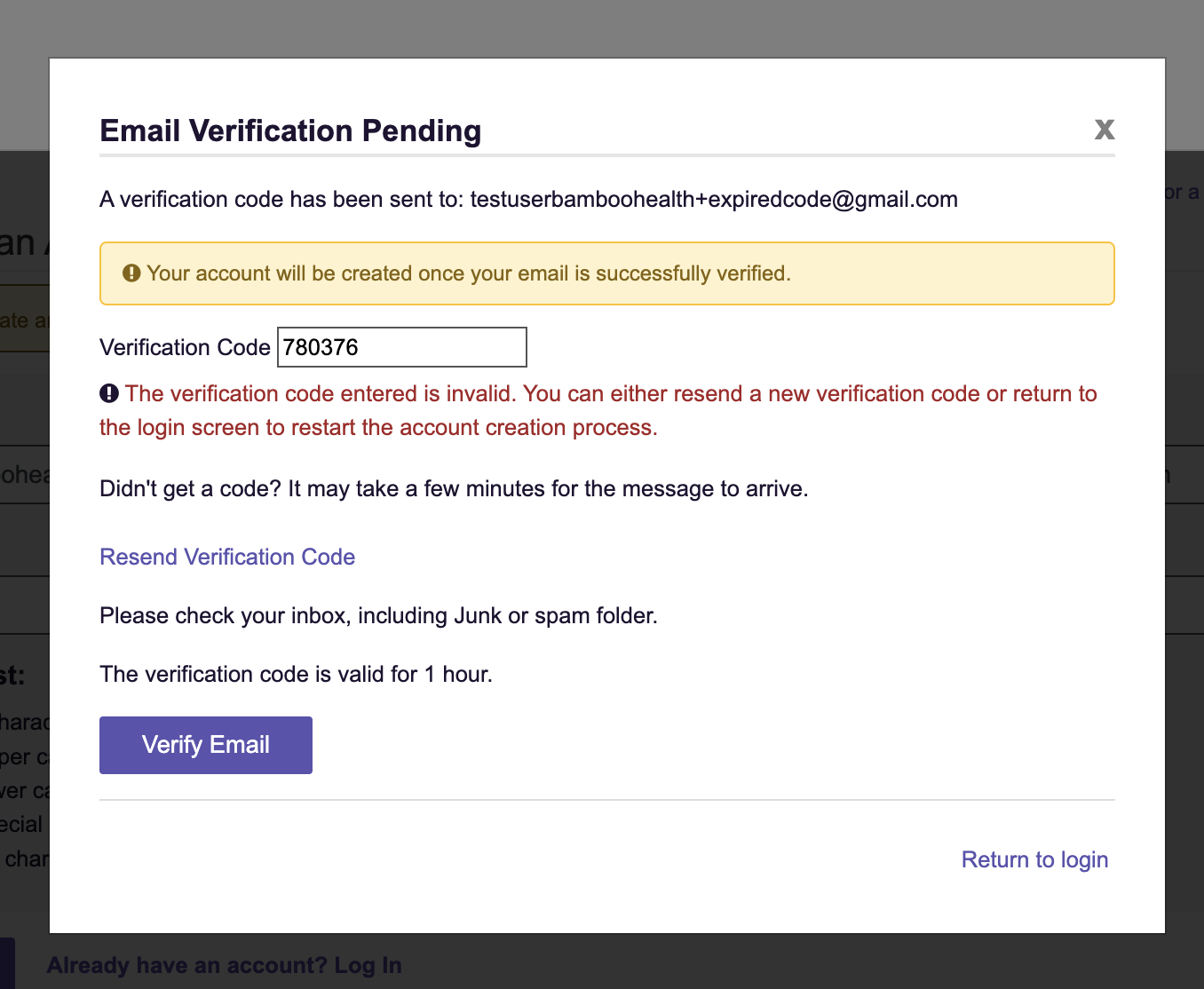
Task: Focus the Verification Code input field
Action: pyautogui.click(x=402, y=347)
